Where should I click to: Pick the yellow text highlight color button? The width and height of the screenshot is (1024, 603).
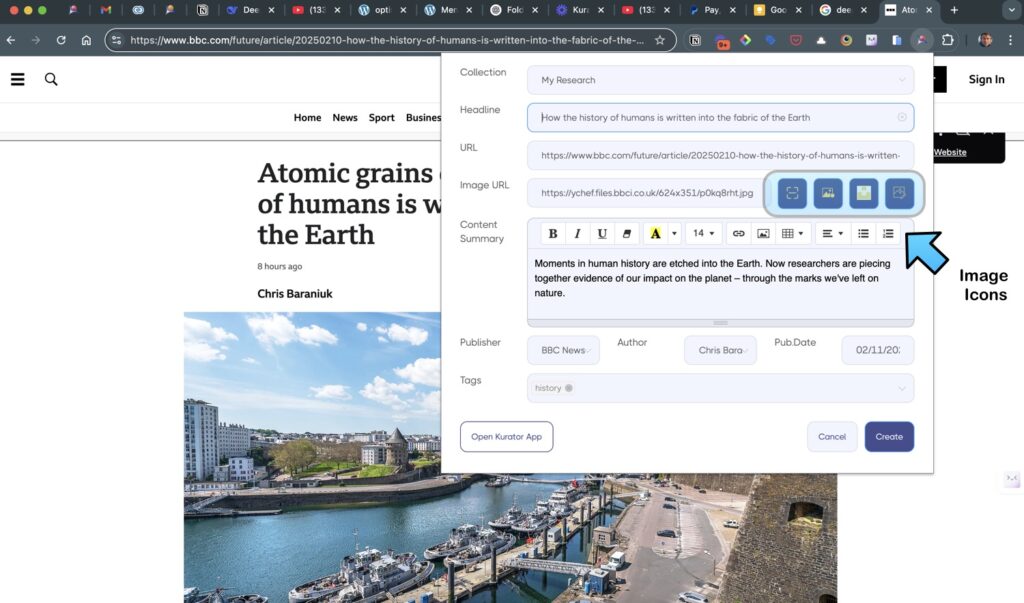(655, 234)
